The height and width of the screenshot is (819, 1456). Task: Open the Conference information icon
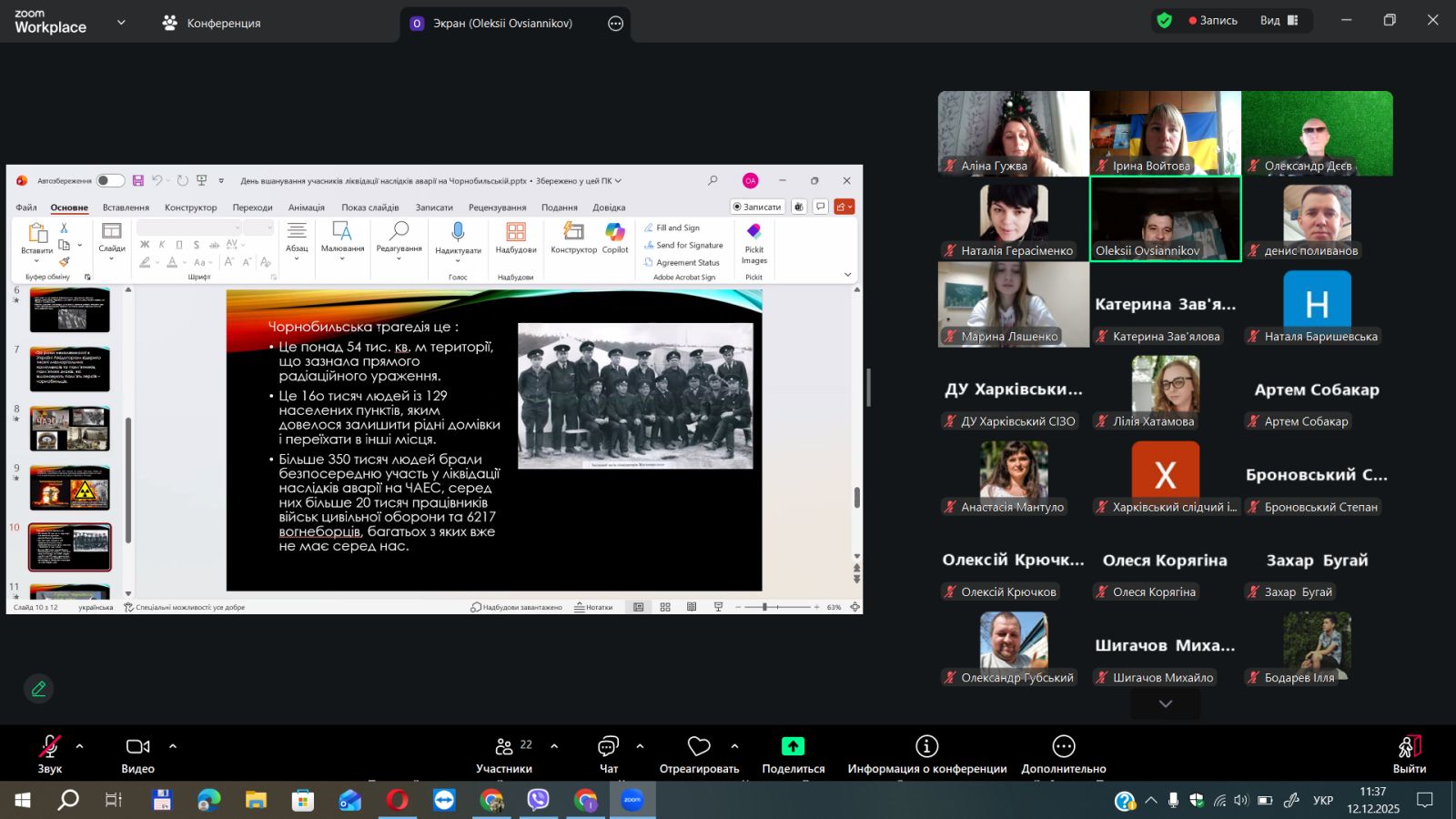926,747
